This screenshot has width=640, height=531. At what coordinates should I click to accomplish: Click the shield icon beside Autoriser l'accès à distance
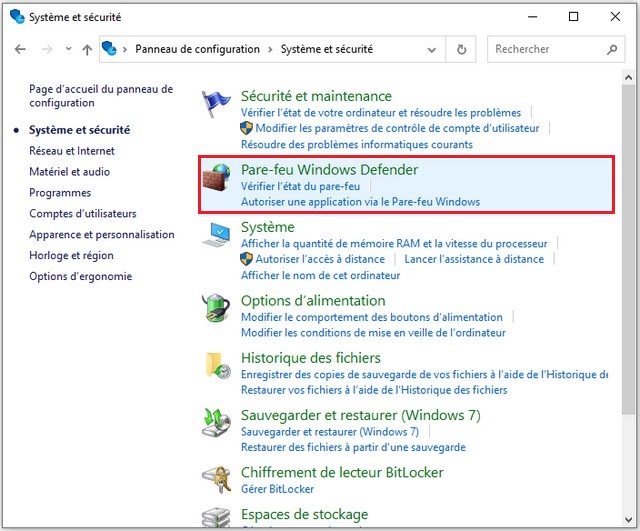(246, 259)
